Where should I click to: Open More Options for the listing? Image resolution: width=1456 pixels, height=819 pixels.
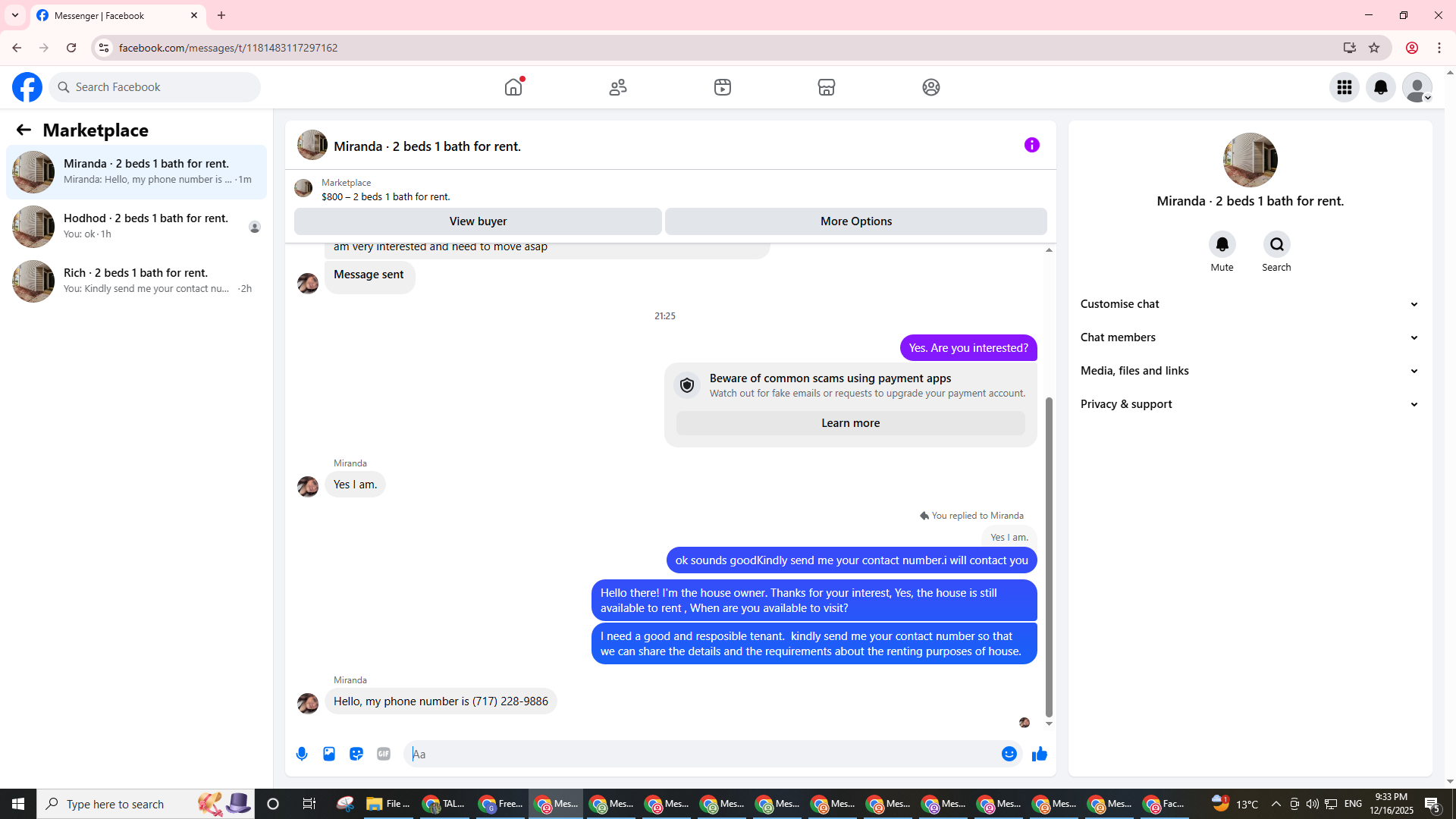point(856,221)
